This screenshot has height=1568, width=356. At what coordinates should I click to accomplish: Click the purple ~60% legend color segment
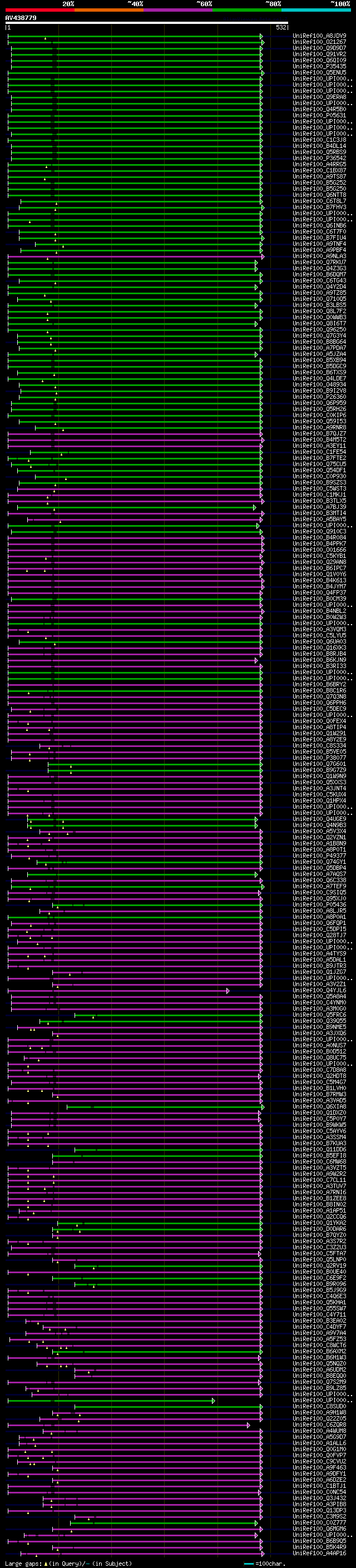(x=179, y=10)
